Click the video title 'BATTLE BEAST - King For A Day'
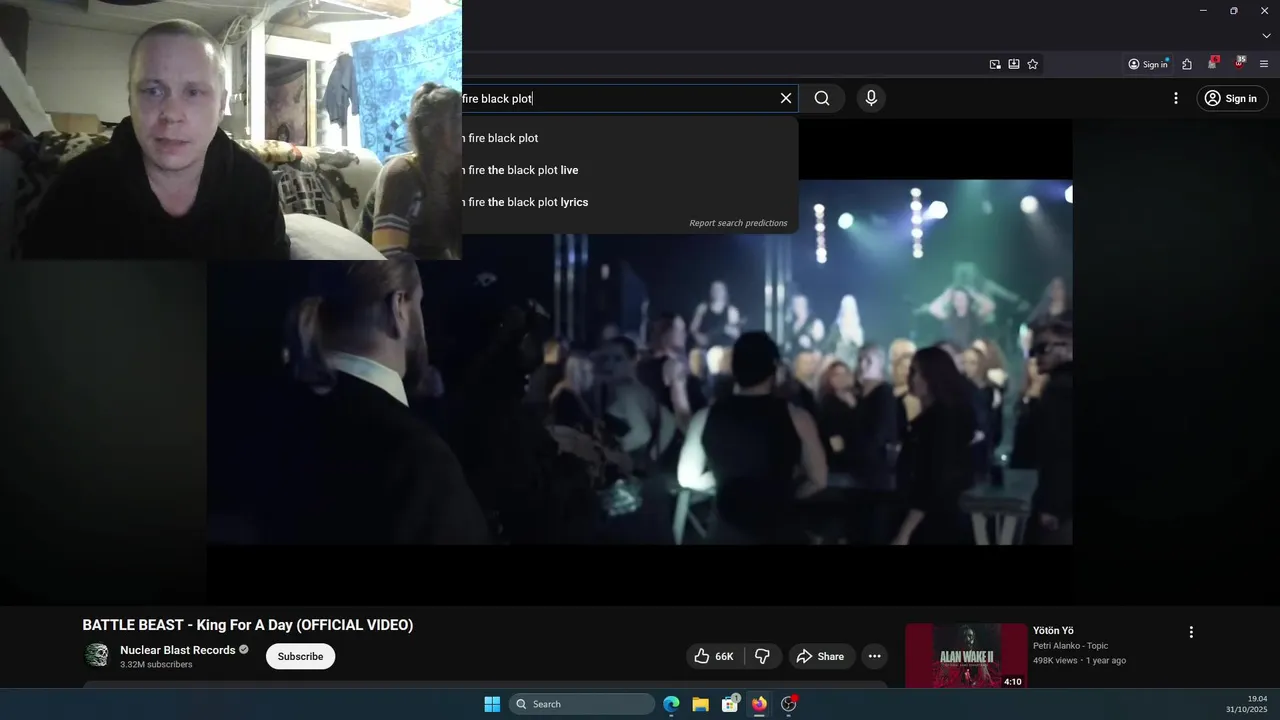Screen dimensions: 1280x720 point(247,625)
